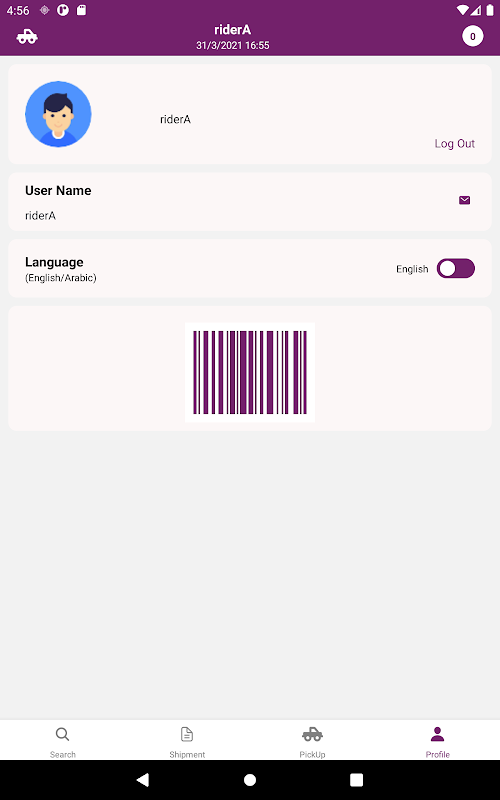The image size is (500, 800).
Task: Tap the magnifying glass search icon
Action: (62, 734)
